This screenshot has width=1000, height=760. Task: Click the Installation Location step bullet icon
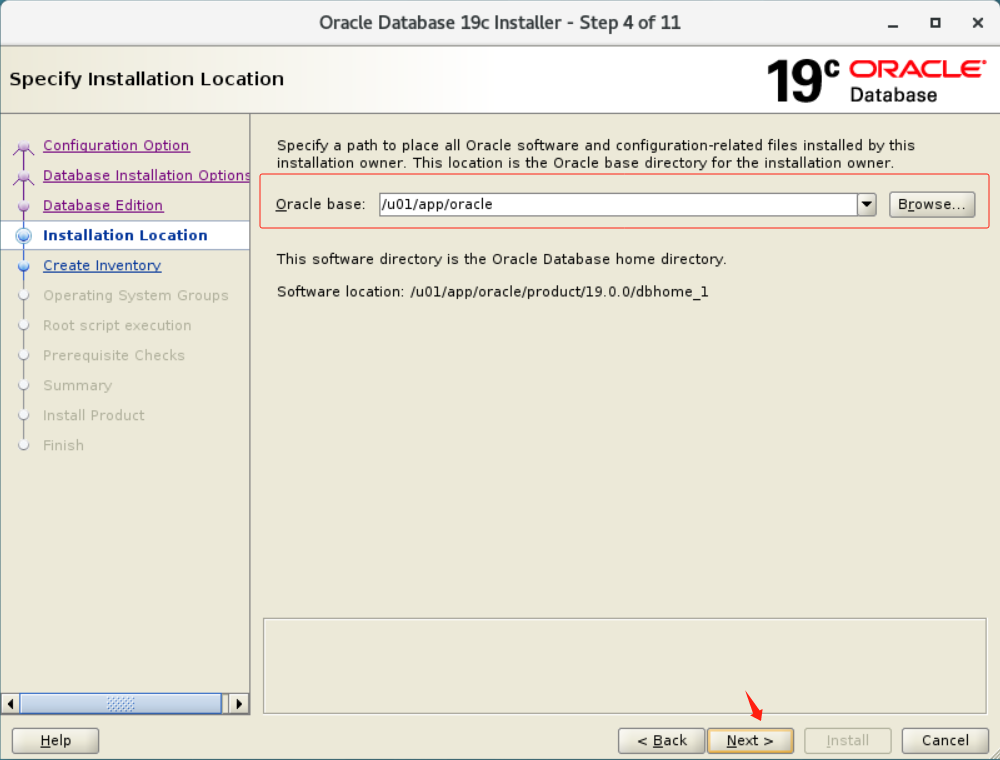tap(24, 235)
